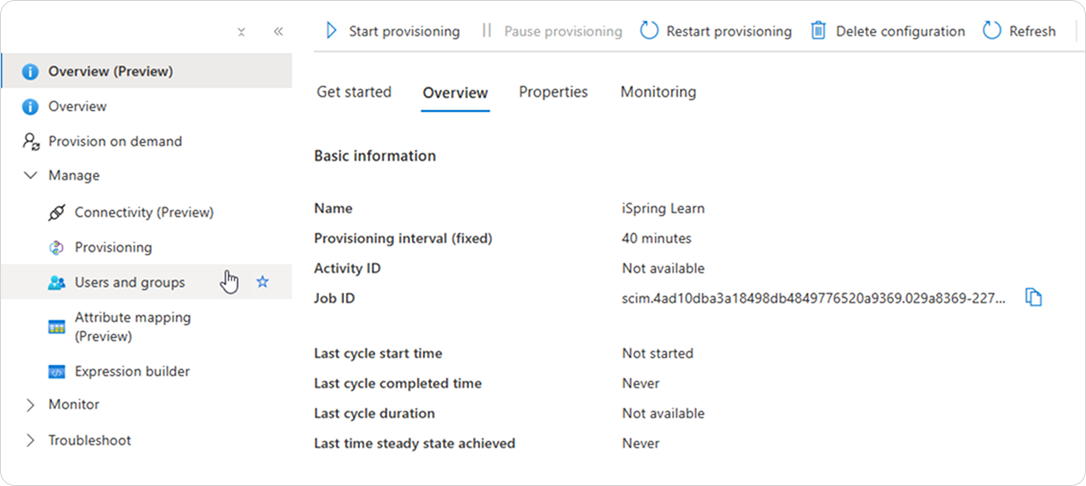Expand the Monitor section
Viewport: 1086px width, 486px height.
pos(30,405)
